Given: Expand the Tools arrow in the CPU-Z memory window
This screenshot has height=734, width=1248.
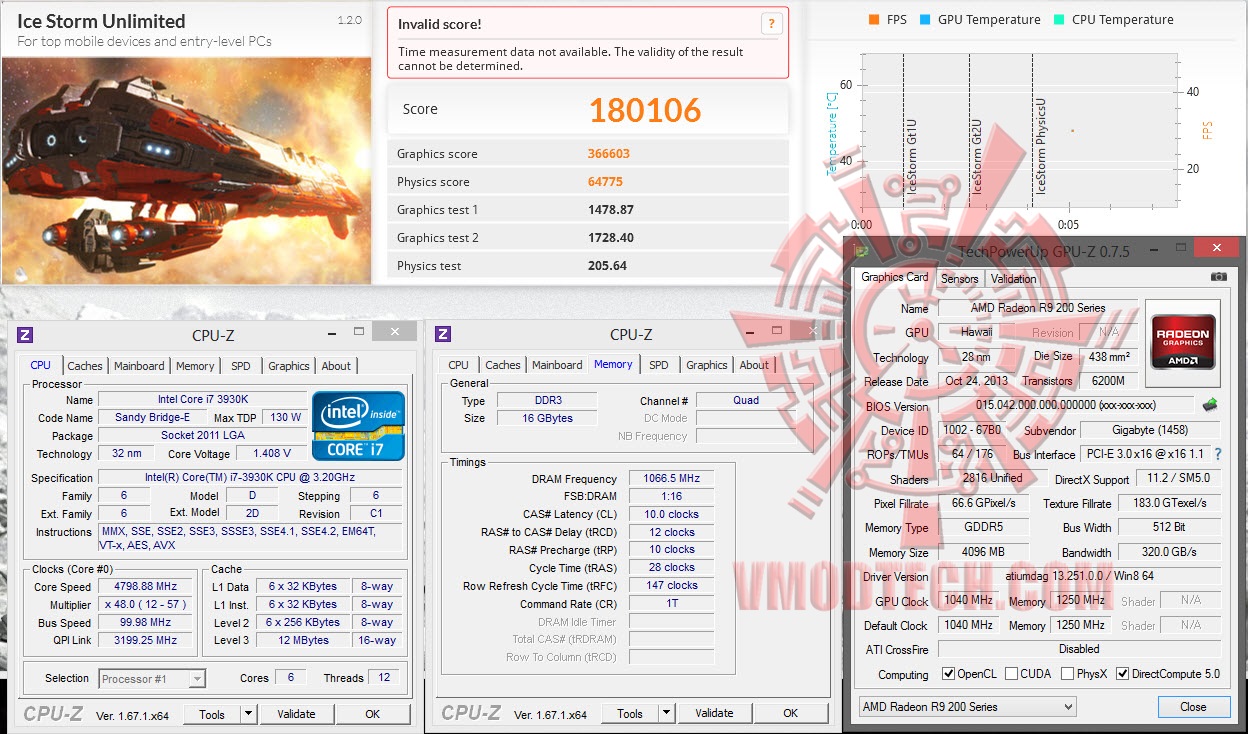Looking at the screenshot, I should point(667,713).
